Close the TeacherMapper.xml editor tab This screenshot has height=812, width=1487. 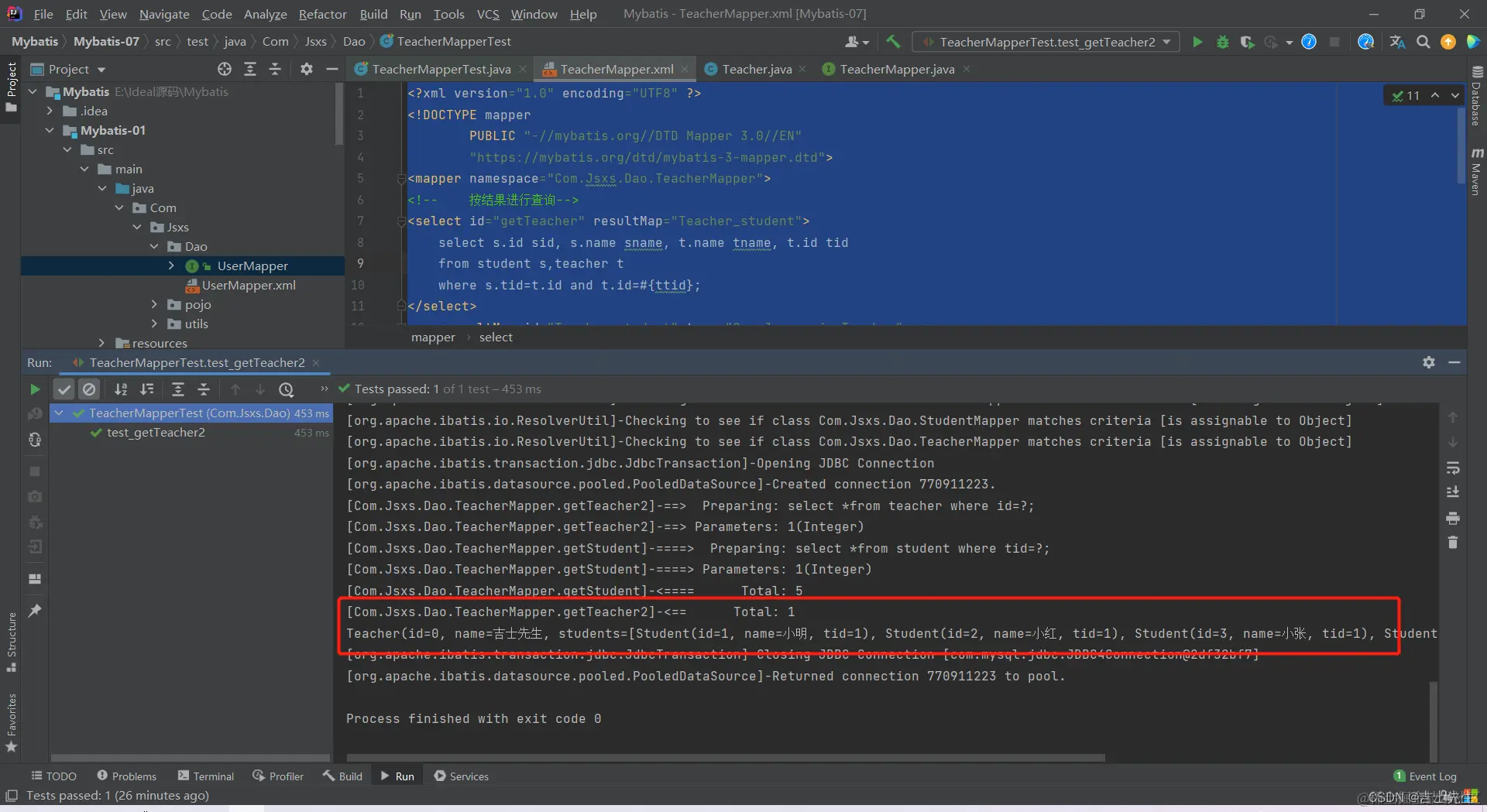click(685, 69)
